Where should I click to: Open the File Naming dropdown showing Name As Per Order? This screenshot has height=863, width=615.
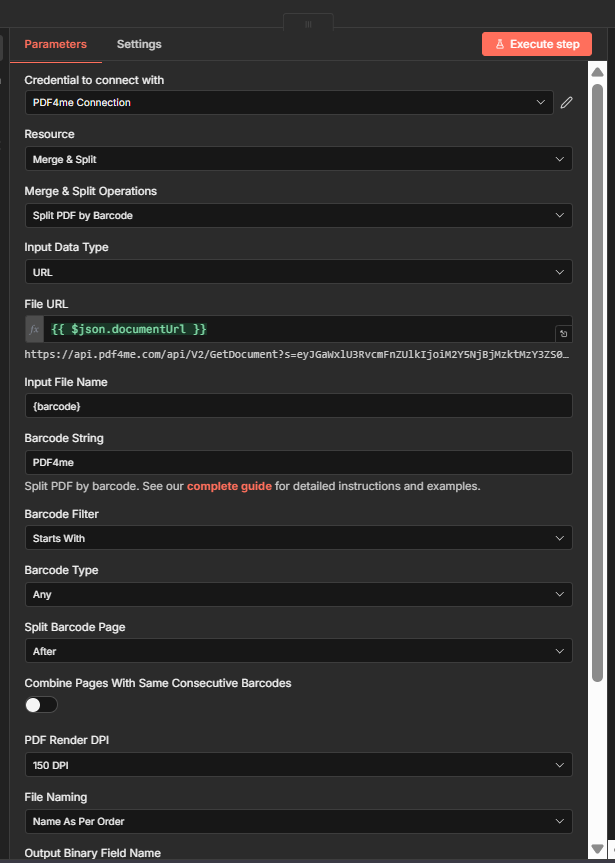point(298,822)
